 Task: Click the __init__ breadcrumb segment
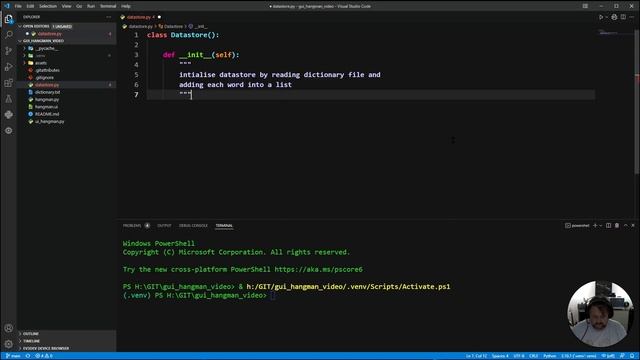pyautogui.click(x=198, y=27)
